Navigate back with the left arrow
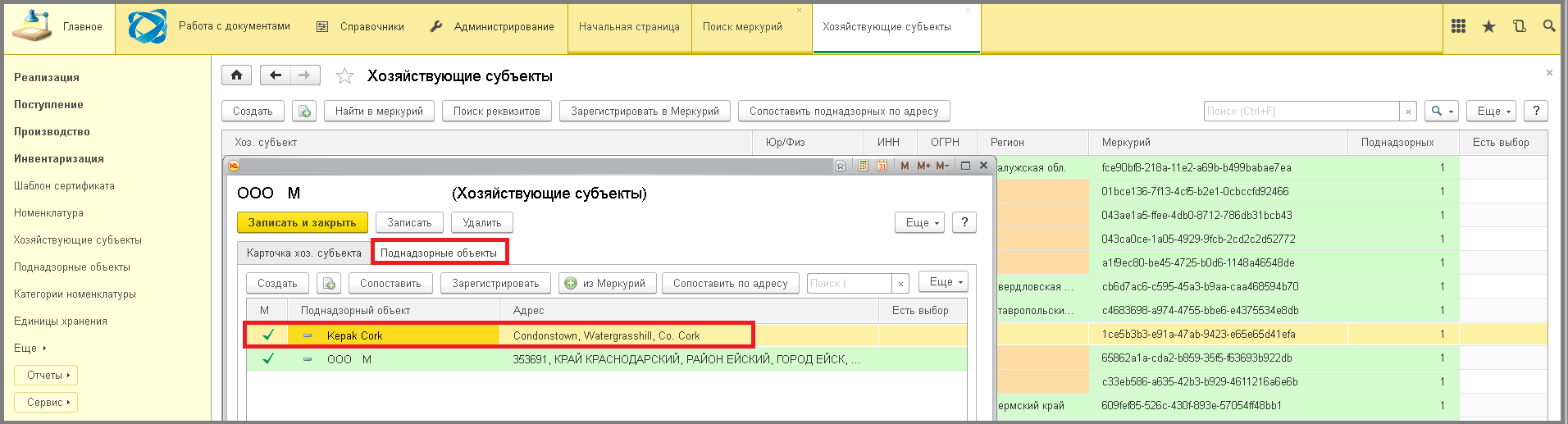The image size is (1568, 424). (x=276, y=75)
